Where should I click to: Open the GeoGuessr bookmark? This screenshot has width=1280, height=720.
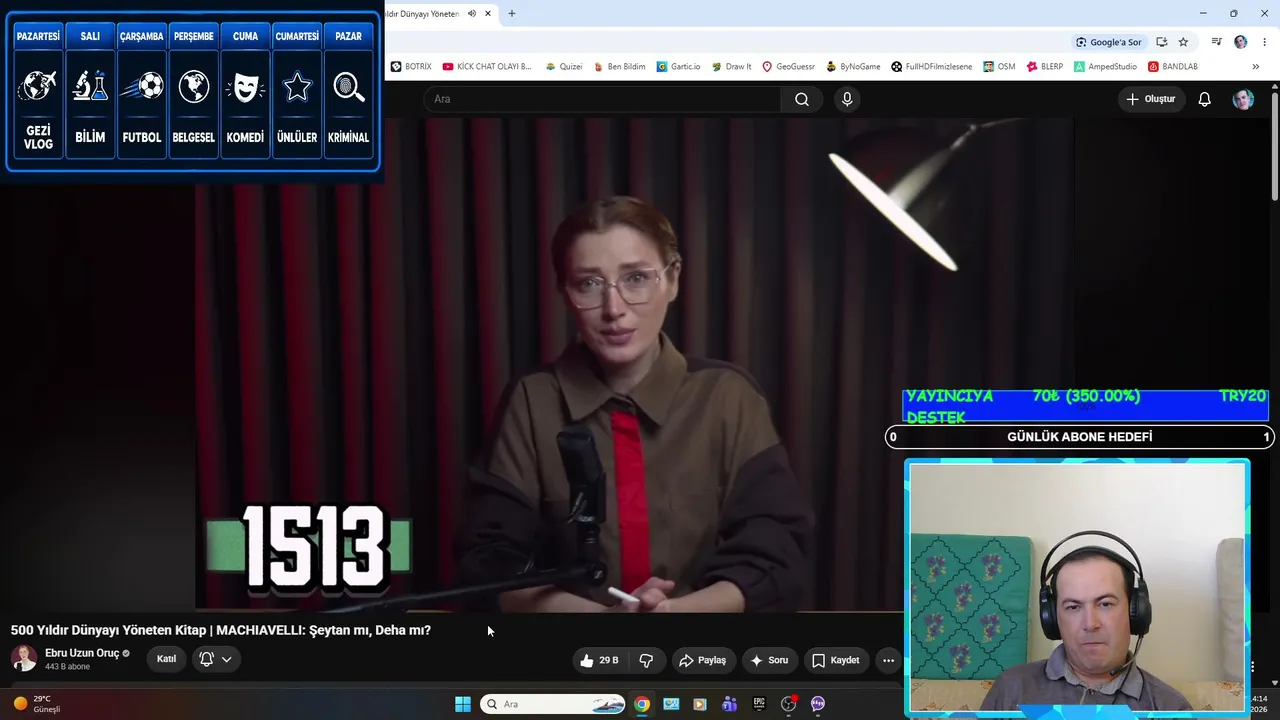[788, 67]
